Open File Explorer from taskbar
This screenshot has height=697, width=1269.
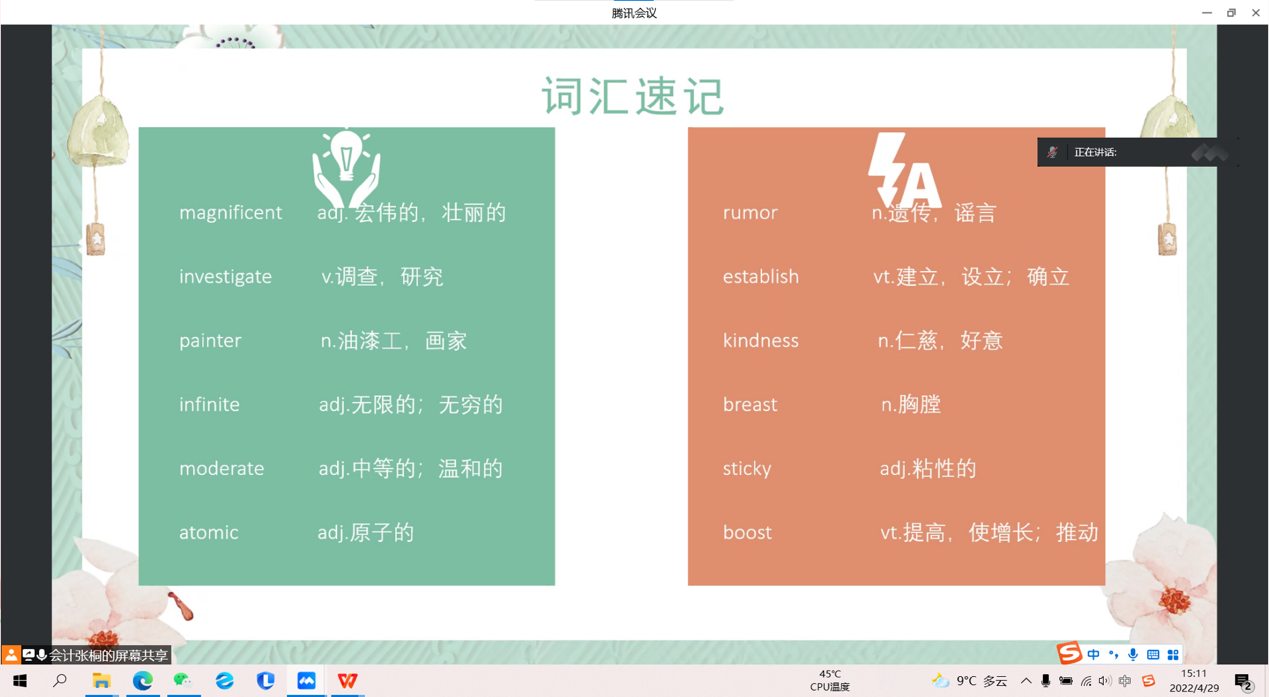101,681
